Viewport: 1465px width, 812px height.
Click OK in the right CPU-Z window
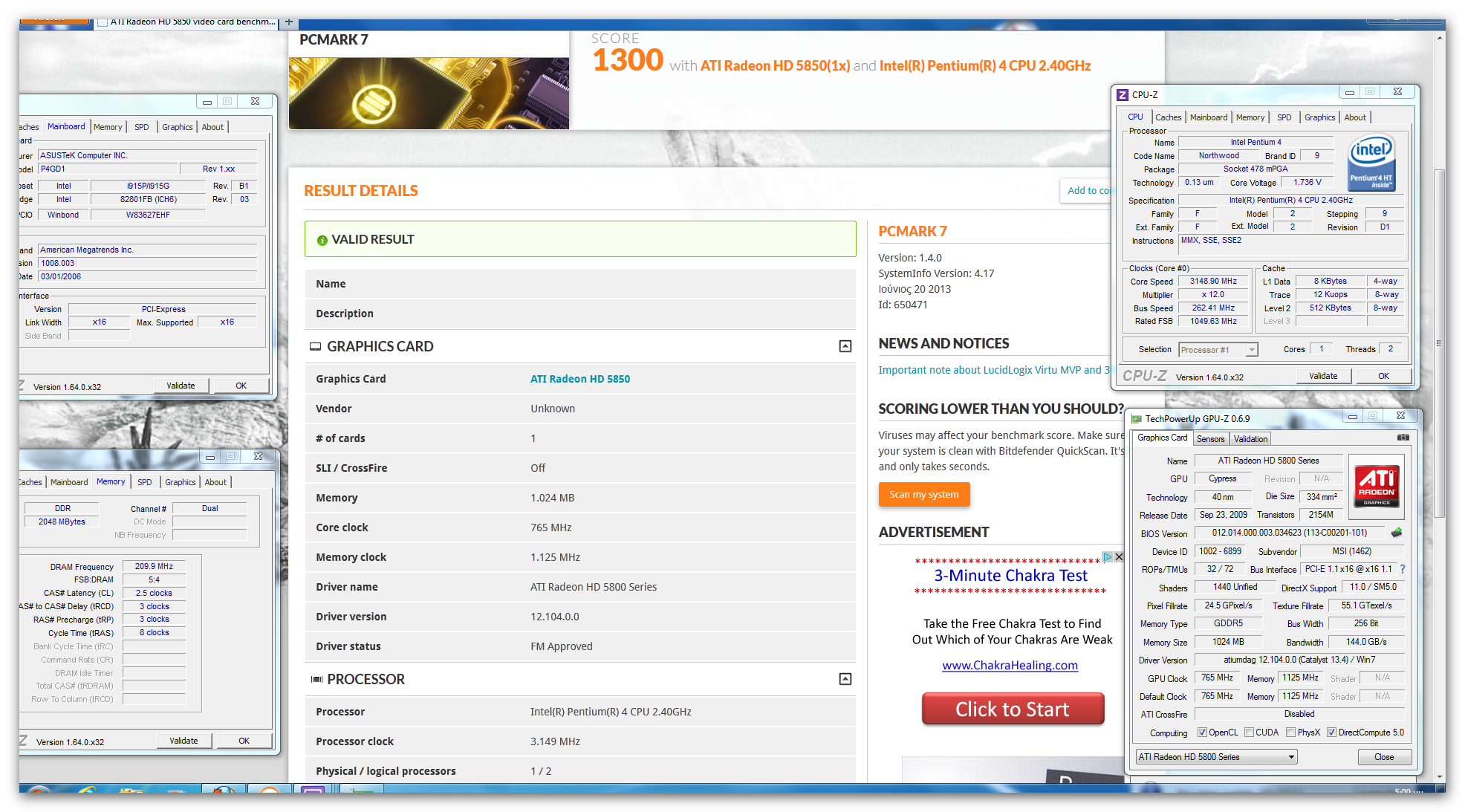(x=1383, y=376)
